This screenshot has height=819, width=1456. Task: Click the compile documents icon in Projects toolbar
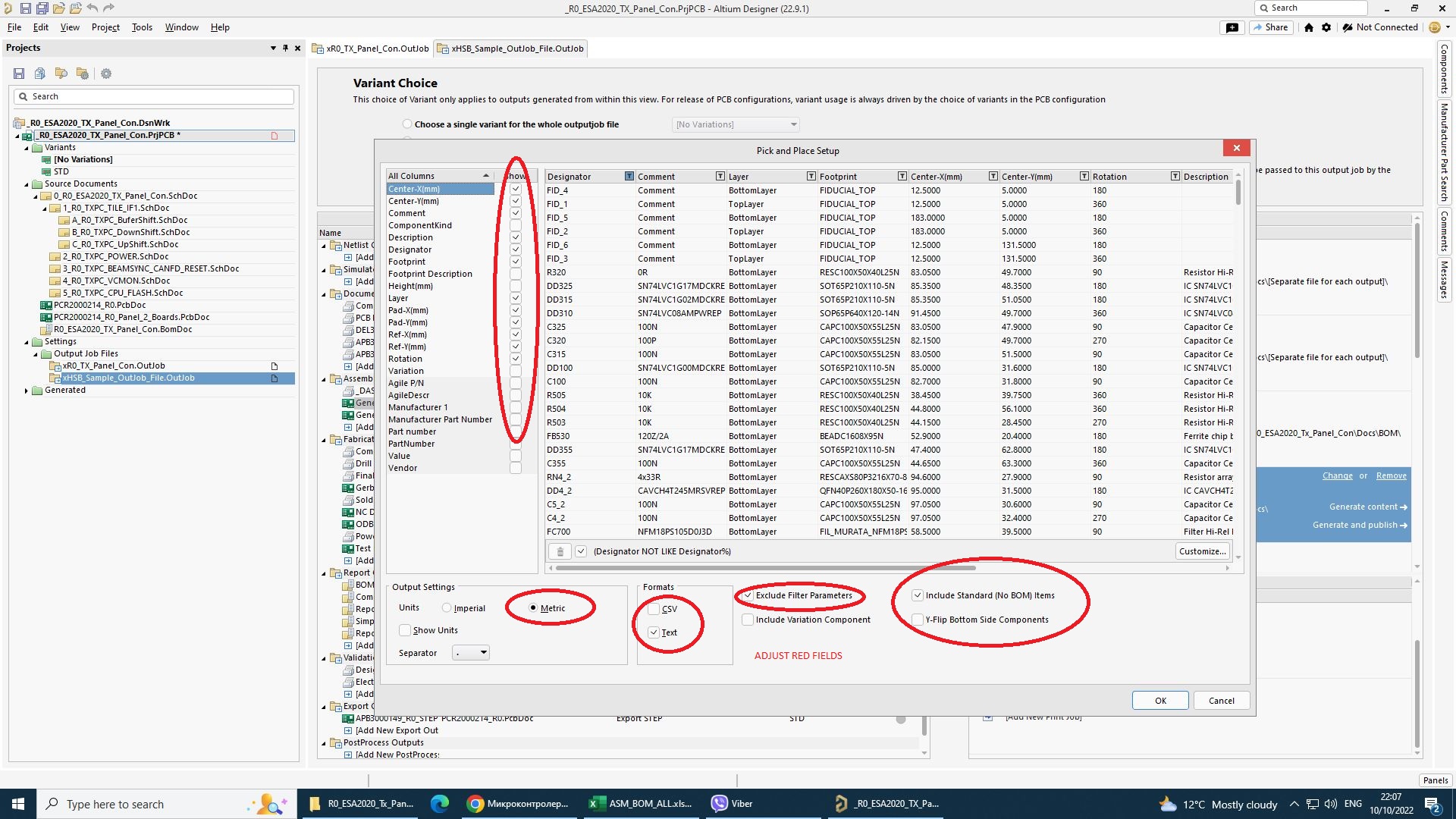[40, 74]
